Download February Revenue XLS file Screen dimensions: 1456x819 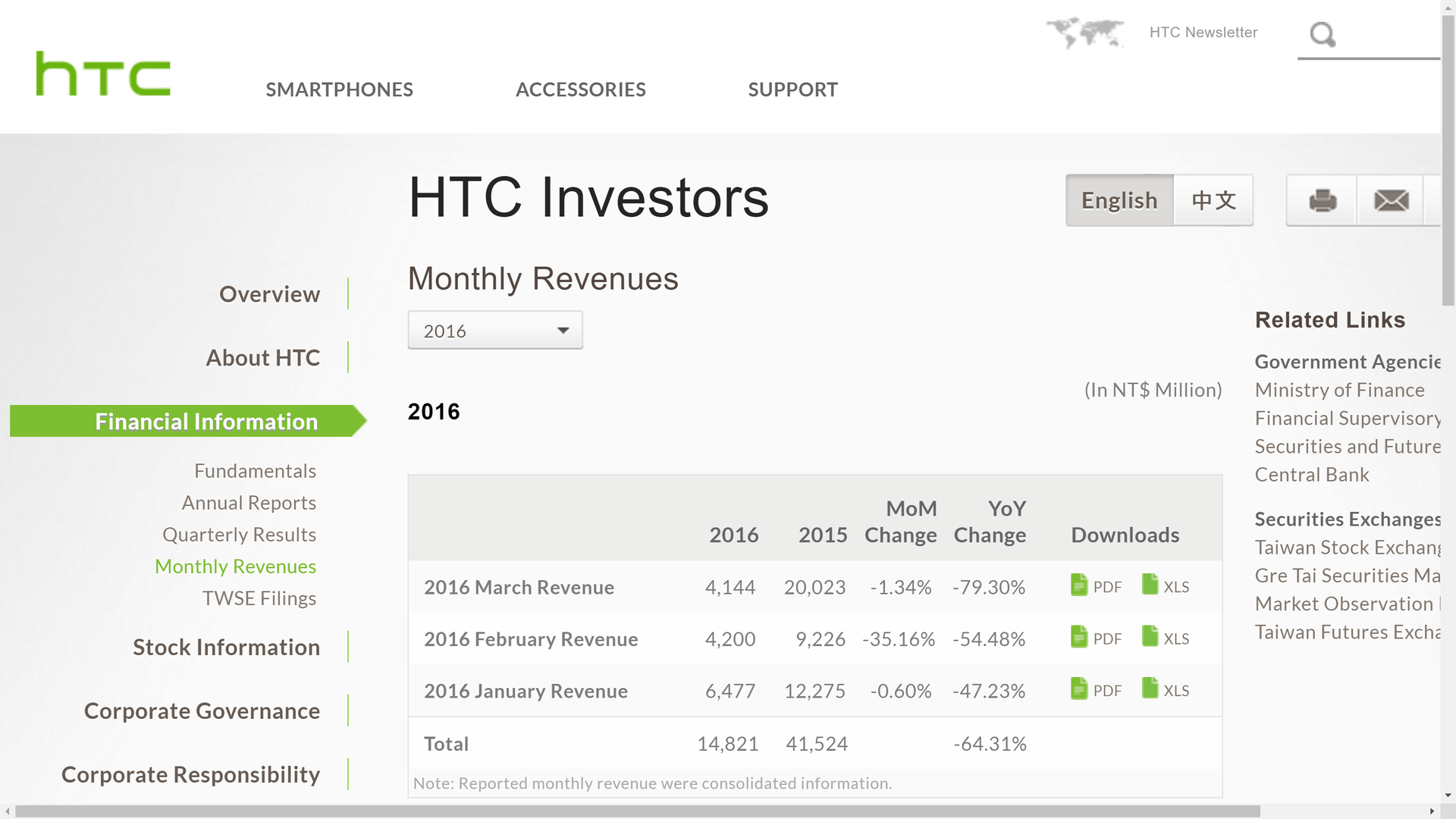click(1166, 639)
